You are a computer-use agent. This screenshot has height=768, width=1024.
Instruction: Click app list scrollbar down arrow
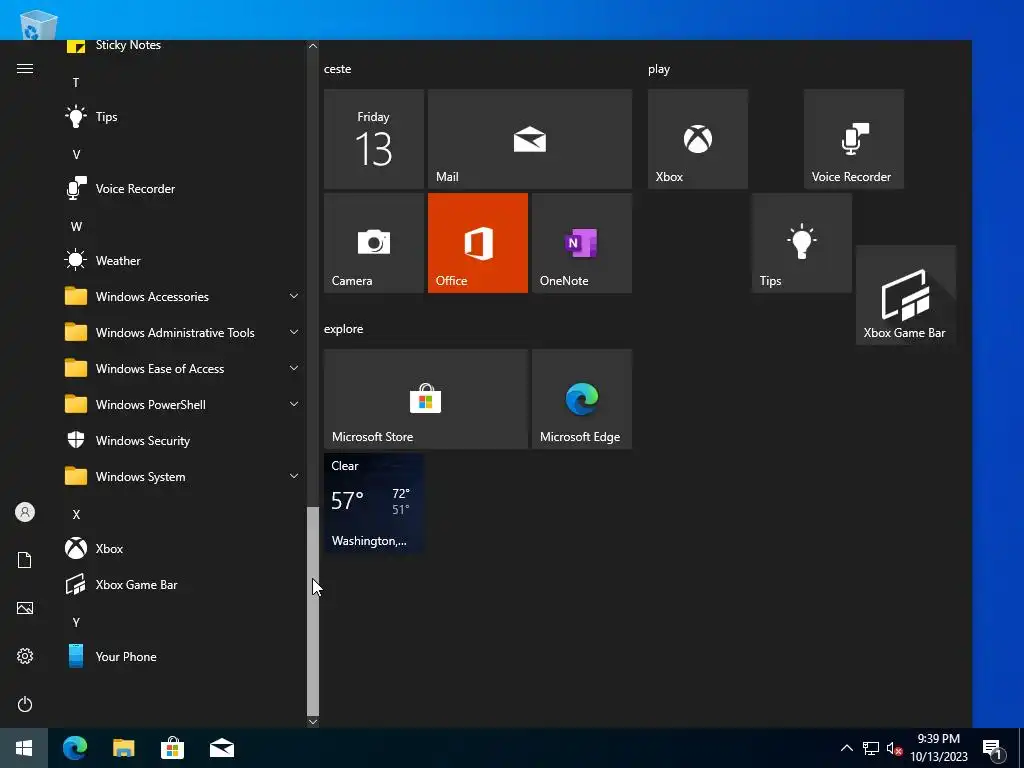click(313, 722)
